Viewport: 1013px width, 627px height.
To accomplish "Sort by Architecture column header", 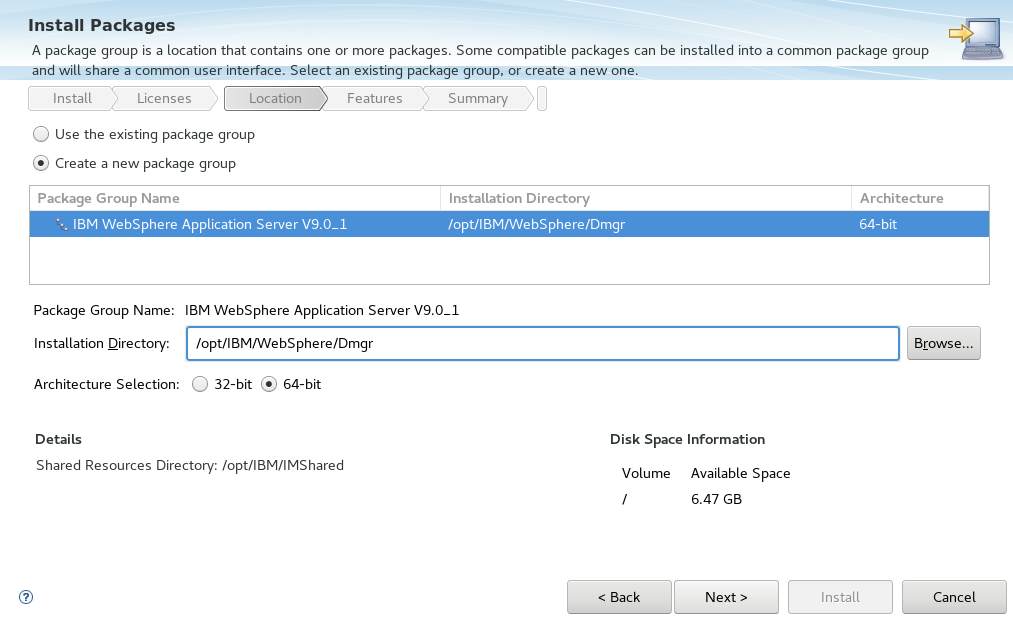I will pyautogui.click(x=920, y=198).
